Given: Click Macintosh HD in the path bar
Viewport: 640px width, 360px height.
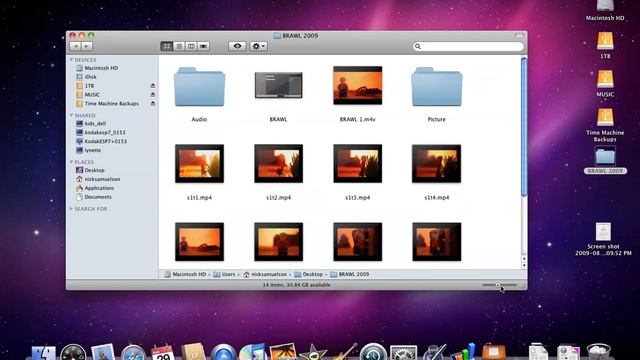Looking at the screenshot, I should (185, 274).
